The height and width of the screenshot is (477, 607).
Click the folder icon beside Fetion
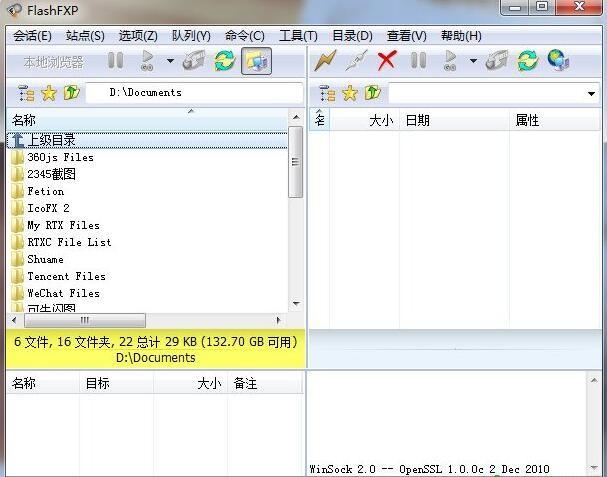click(x=17, y=191)
